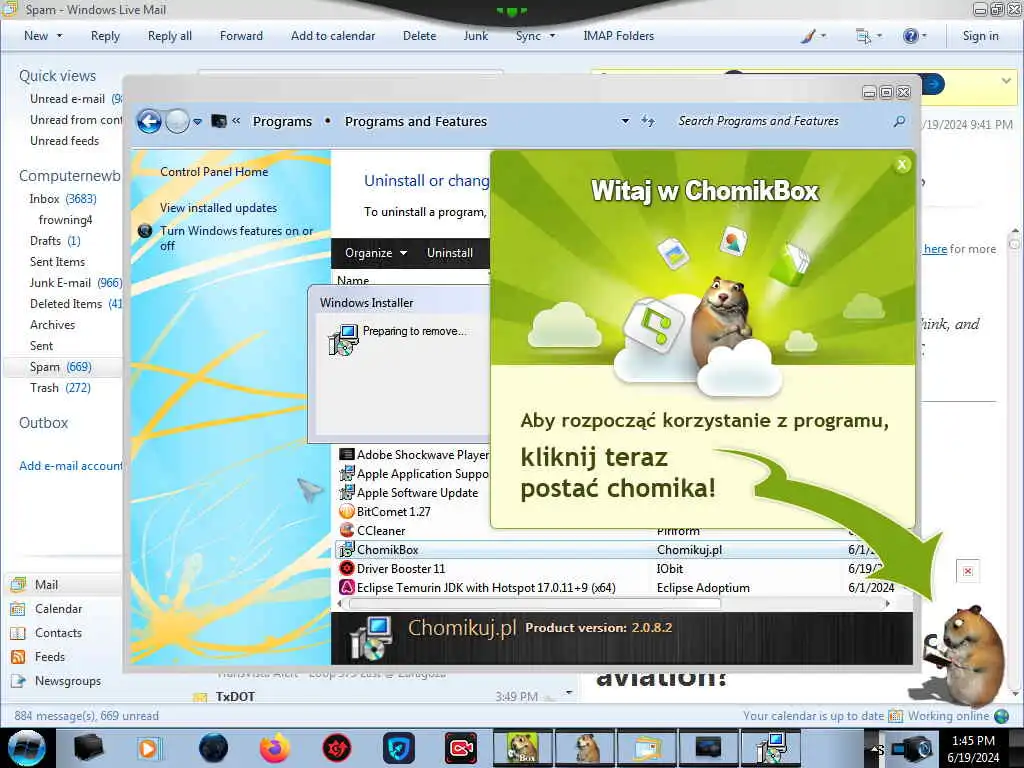
Task: Click Forward in Live Mail toolbar
Action: 241,36
